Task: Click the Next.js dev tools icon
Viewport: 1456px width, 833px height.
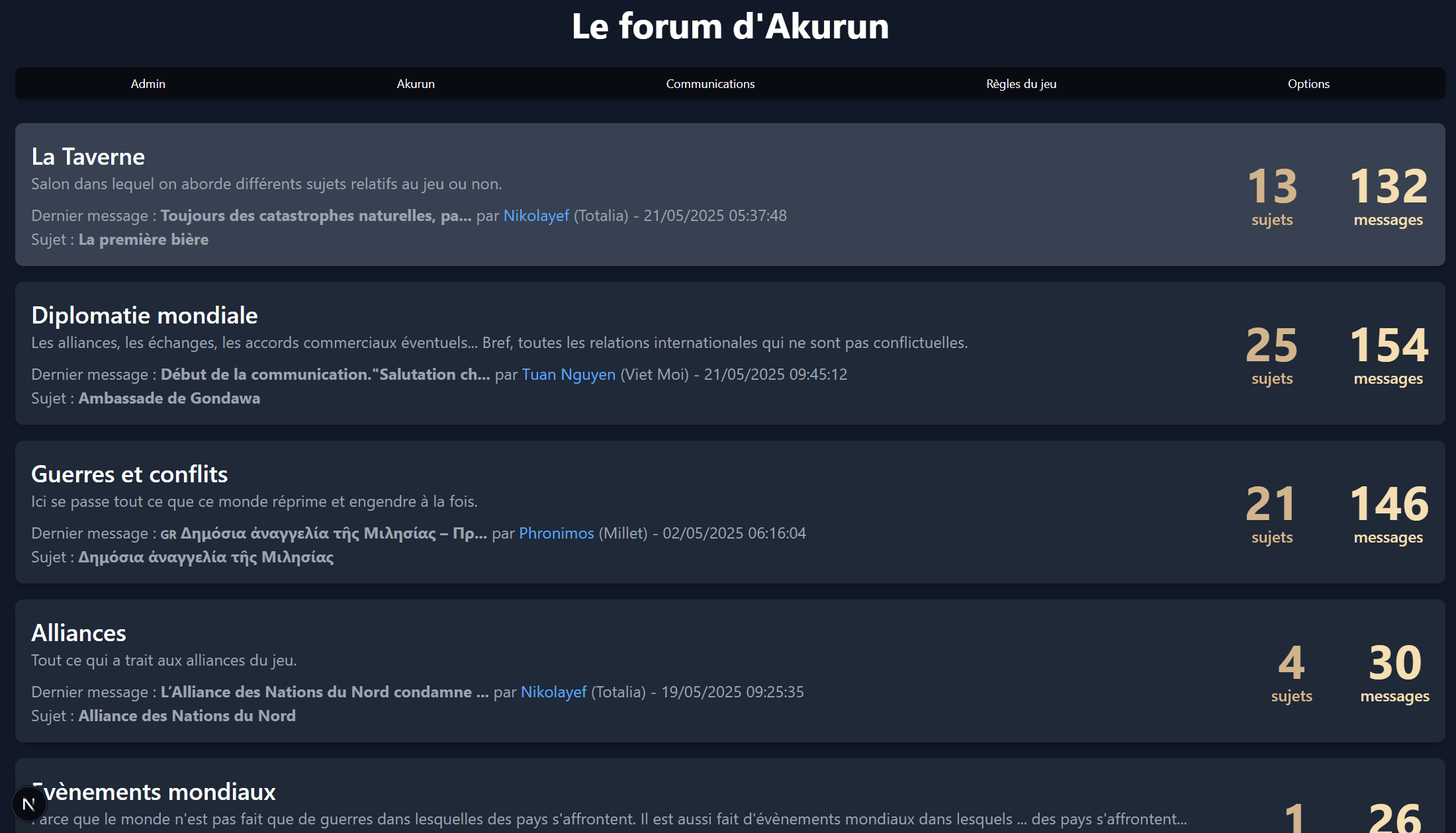Action: (x=28, y=804)
